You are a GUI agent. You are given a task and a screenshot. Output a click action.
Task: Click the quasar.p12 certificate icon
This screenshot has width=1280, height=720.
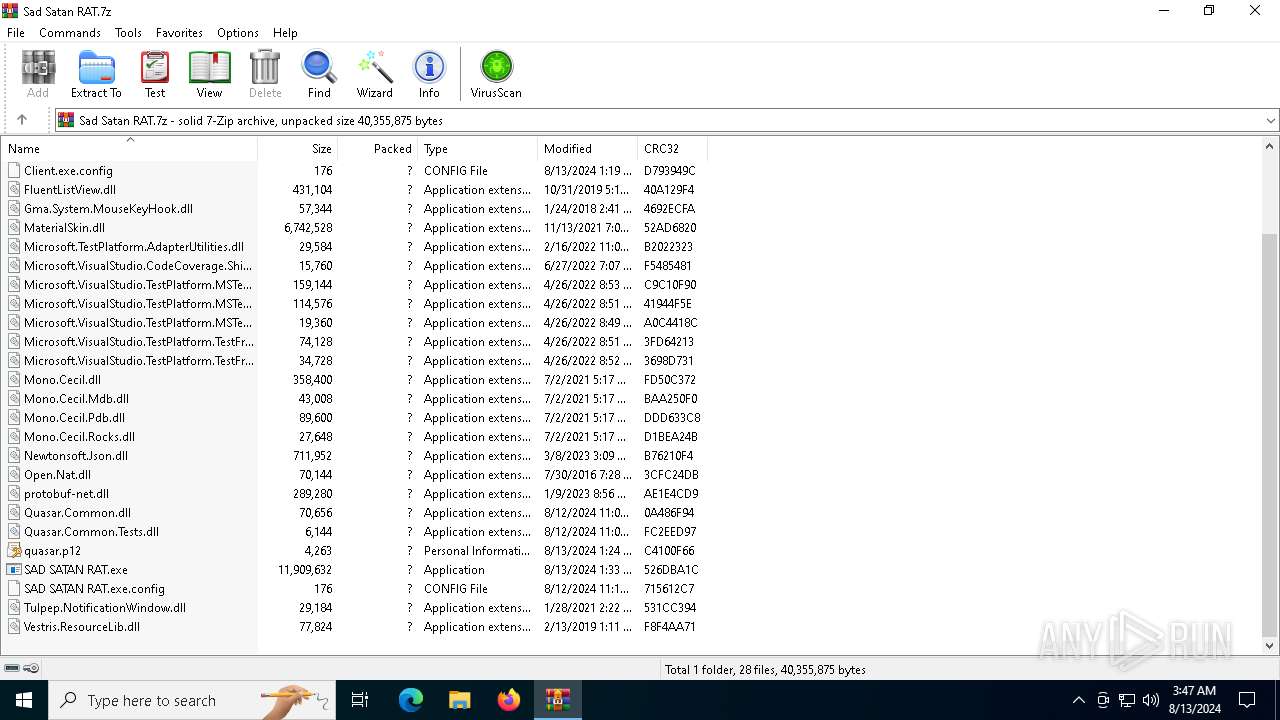pos(14,551)
